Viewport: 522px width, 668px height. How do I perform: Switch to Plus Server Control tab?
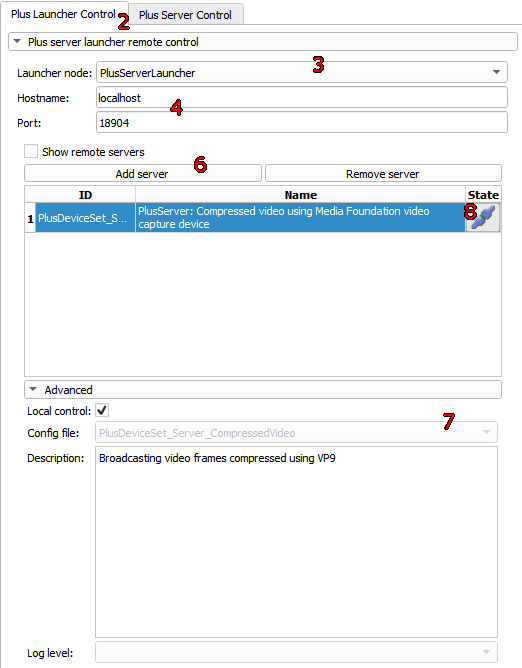tap(185, 15)
